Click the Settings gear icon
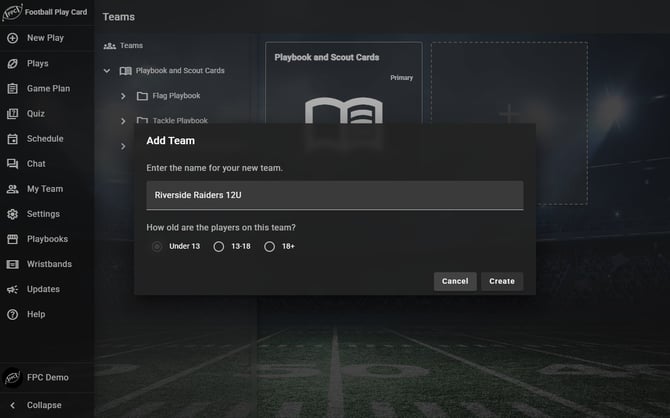This screenshot has width=670, height=418. (12, 214)
